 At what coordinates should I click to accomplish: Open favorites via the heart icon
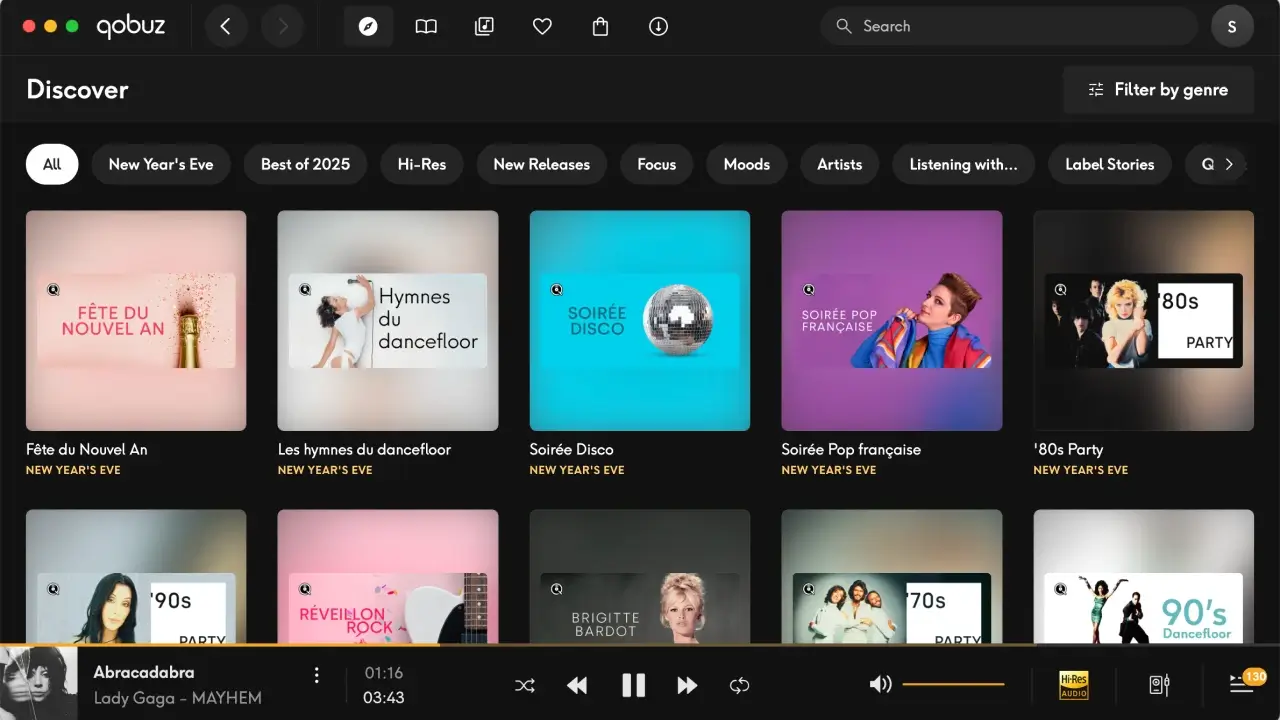[x=542, y=26]
